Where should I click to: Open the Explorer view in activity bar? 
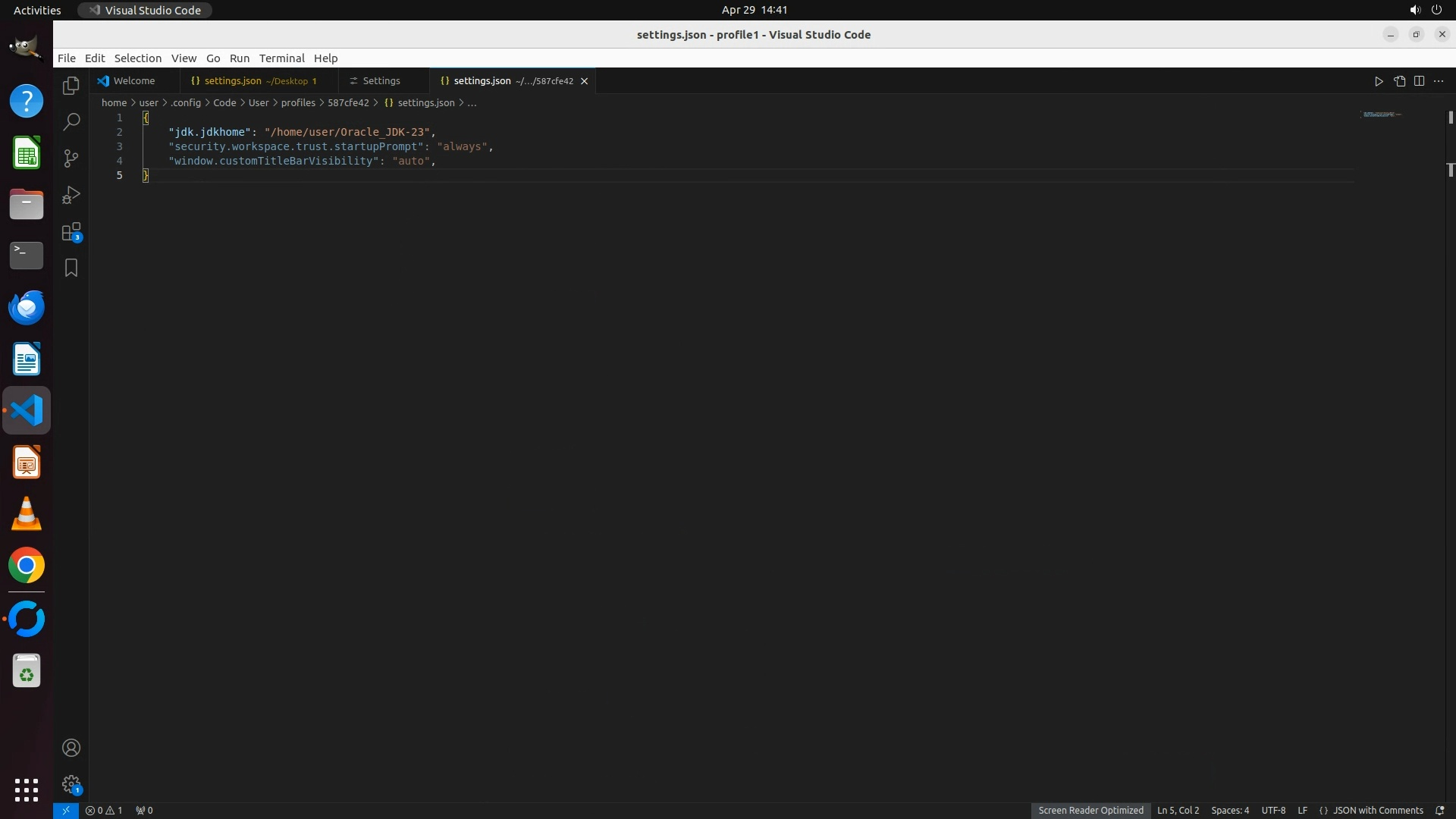pos(71,86)
